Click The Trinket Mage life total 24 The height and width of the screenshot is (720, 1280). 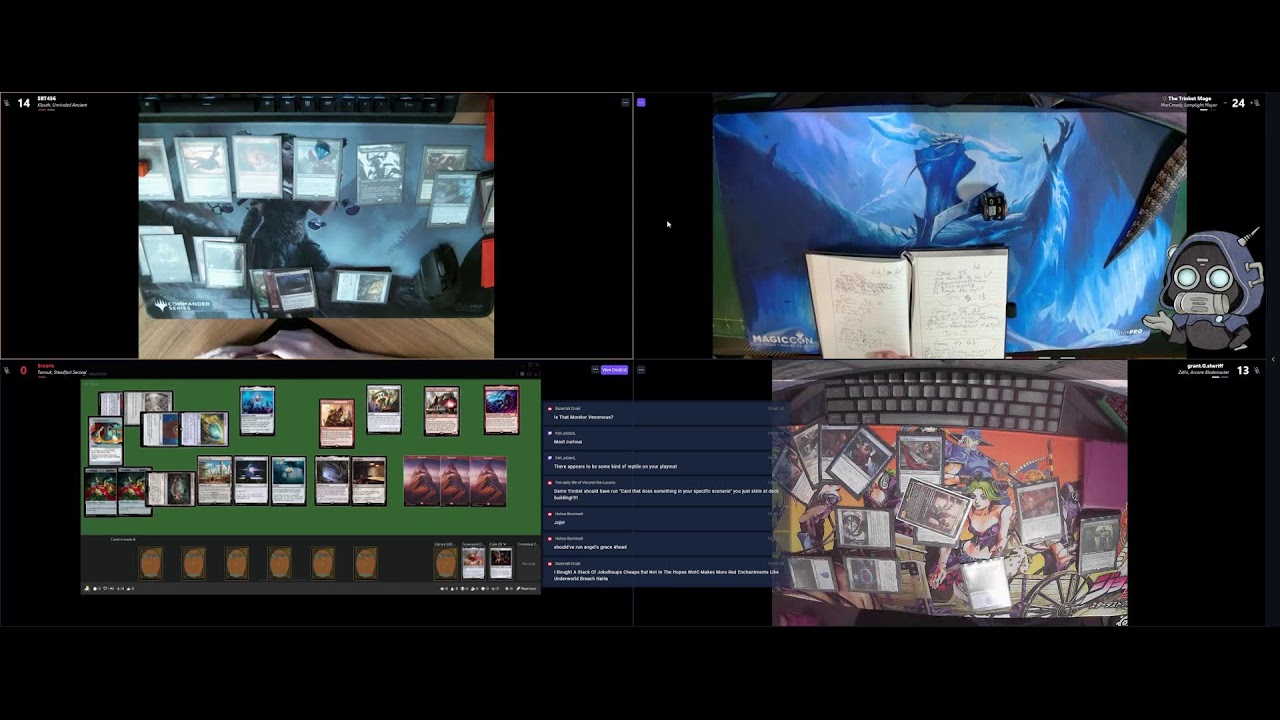(1238, 103)
